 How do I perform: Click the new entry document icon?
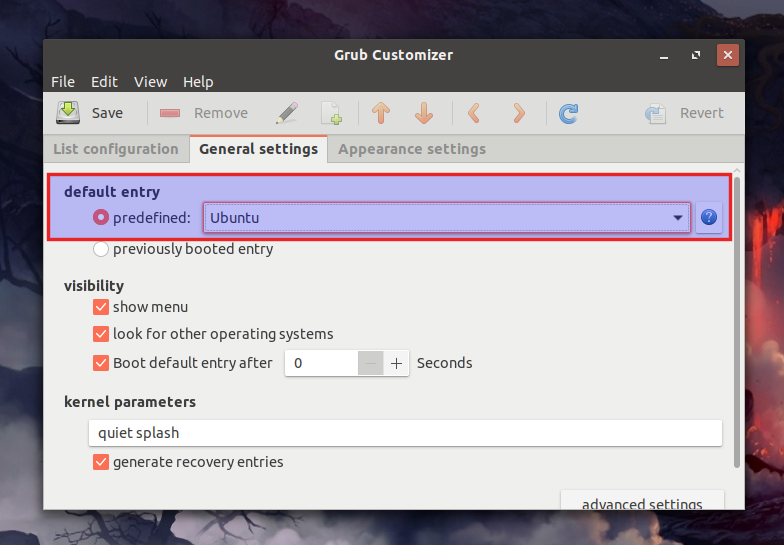pos(331,113)
